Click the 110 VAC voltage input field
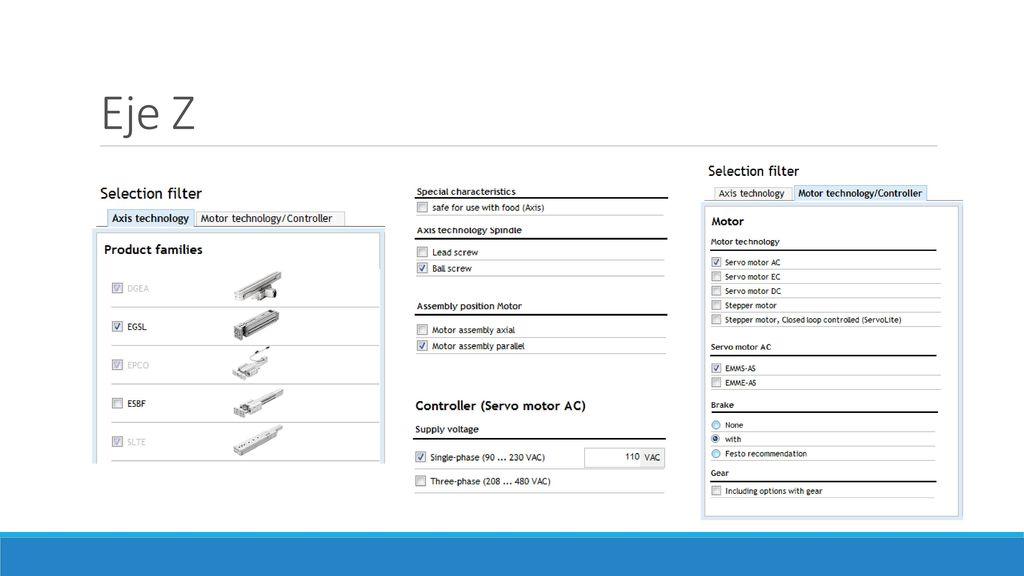Screen dimensions: 1024x576 [624, 457]
